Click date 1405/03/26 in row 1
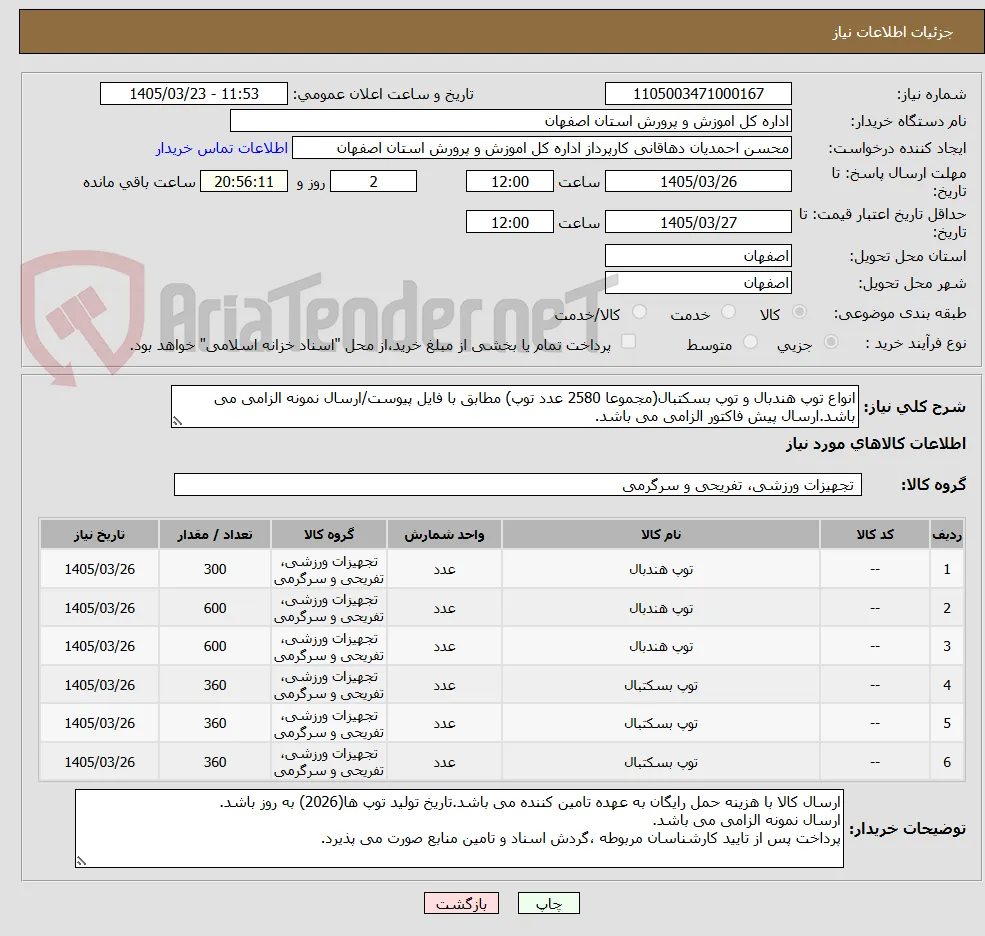The width and height of the screenshot is (985, 936). [99, 569]
